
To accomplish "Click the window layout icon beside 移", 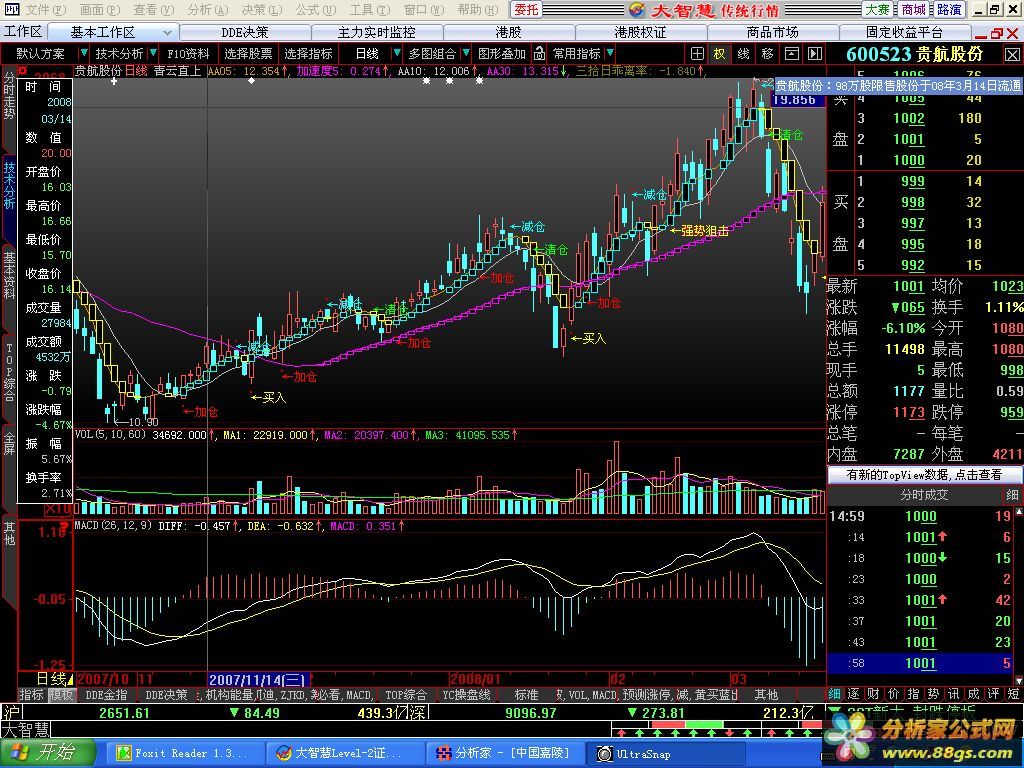I will click(x=791, y=54).
